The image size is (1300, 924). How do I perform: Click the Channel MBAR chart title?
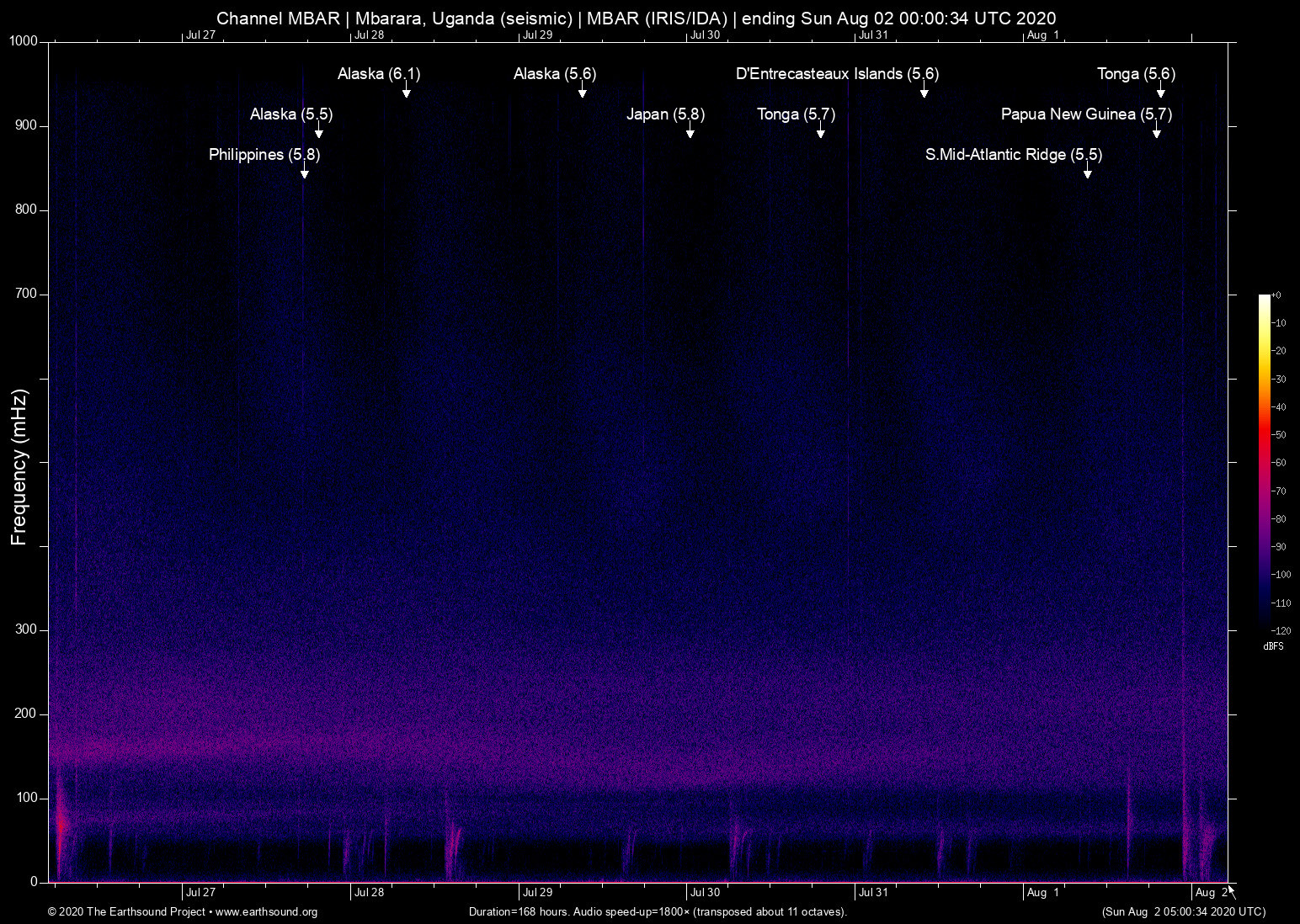point(636,19)
